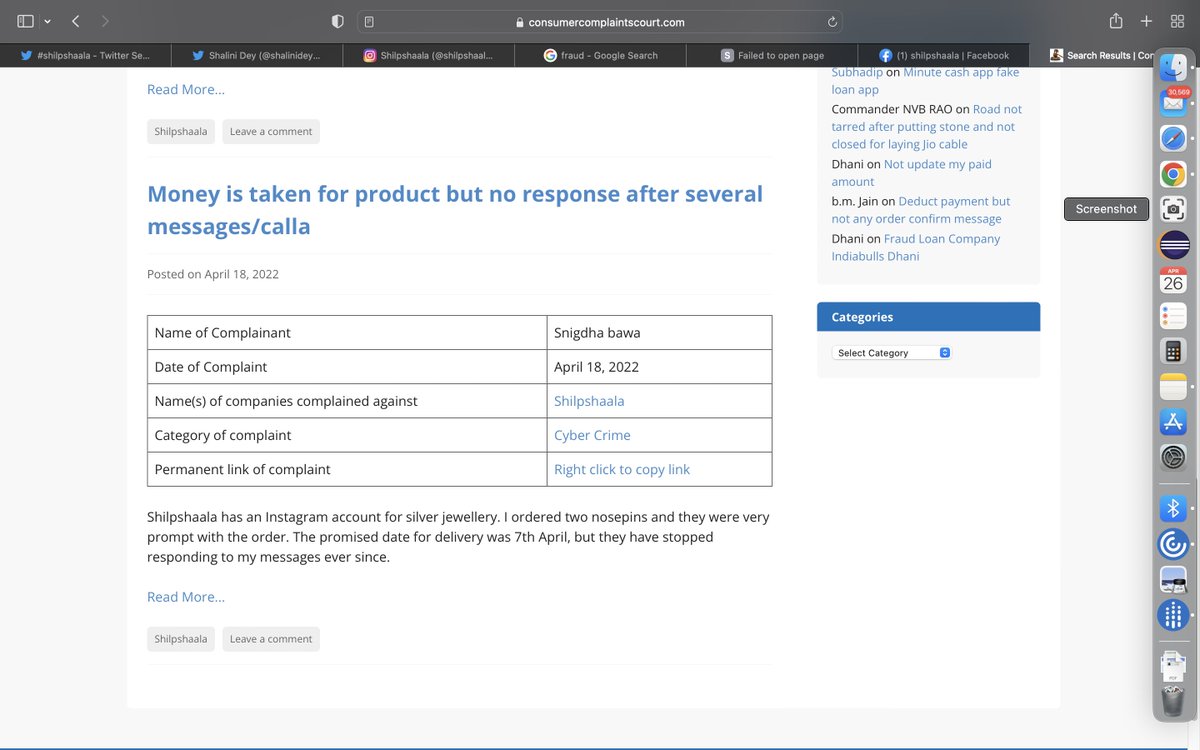Open the blue spiral app in the Dock
Image resolution: width=1200 pixels, height=750 pixels.
pyautogui.click(x=1173, y=544)
